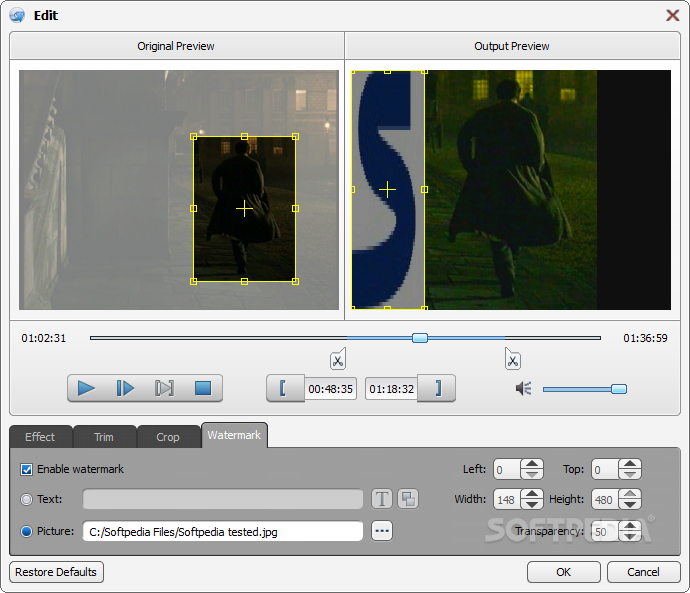This screenshot has width=690, height=593.
Task: Decrease the Height value with down arrow
Action: click(x=630, y=504)
